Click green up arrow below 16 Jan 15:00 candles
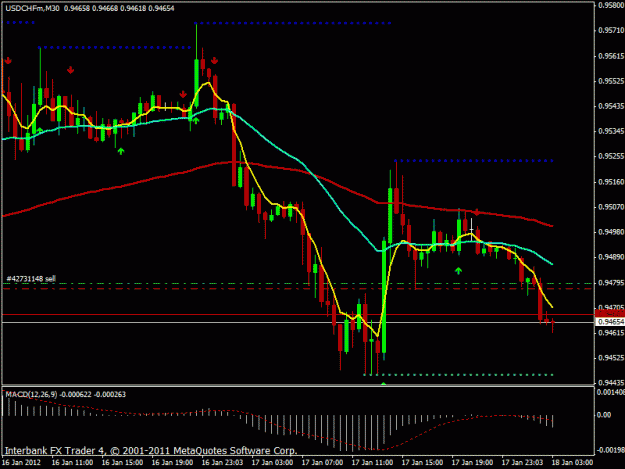 tap(121, 151)
